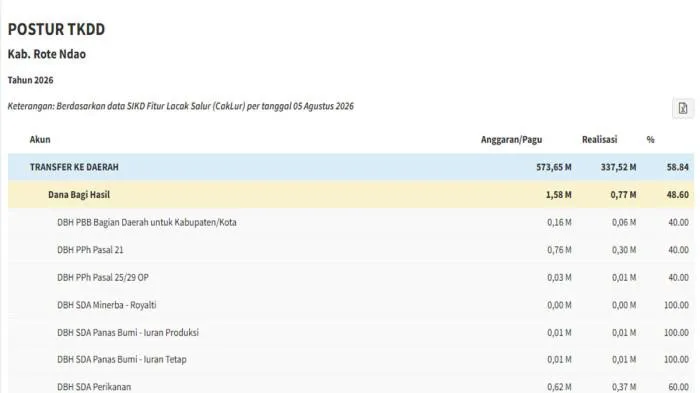
Task: Click 0,62 M budget for DBH SDA Perikanan
Action: click(x=559, y=387)
